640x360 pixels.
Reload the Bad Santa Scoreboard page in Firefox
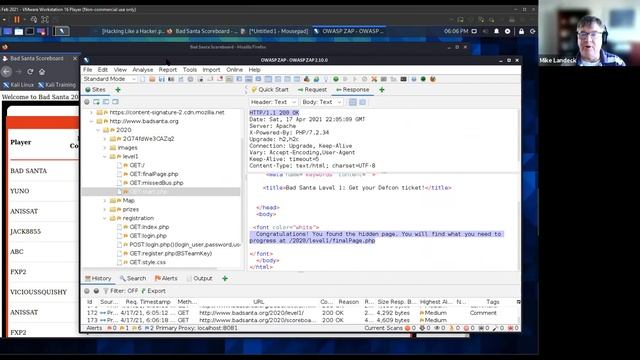[30, 72]
